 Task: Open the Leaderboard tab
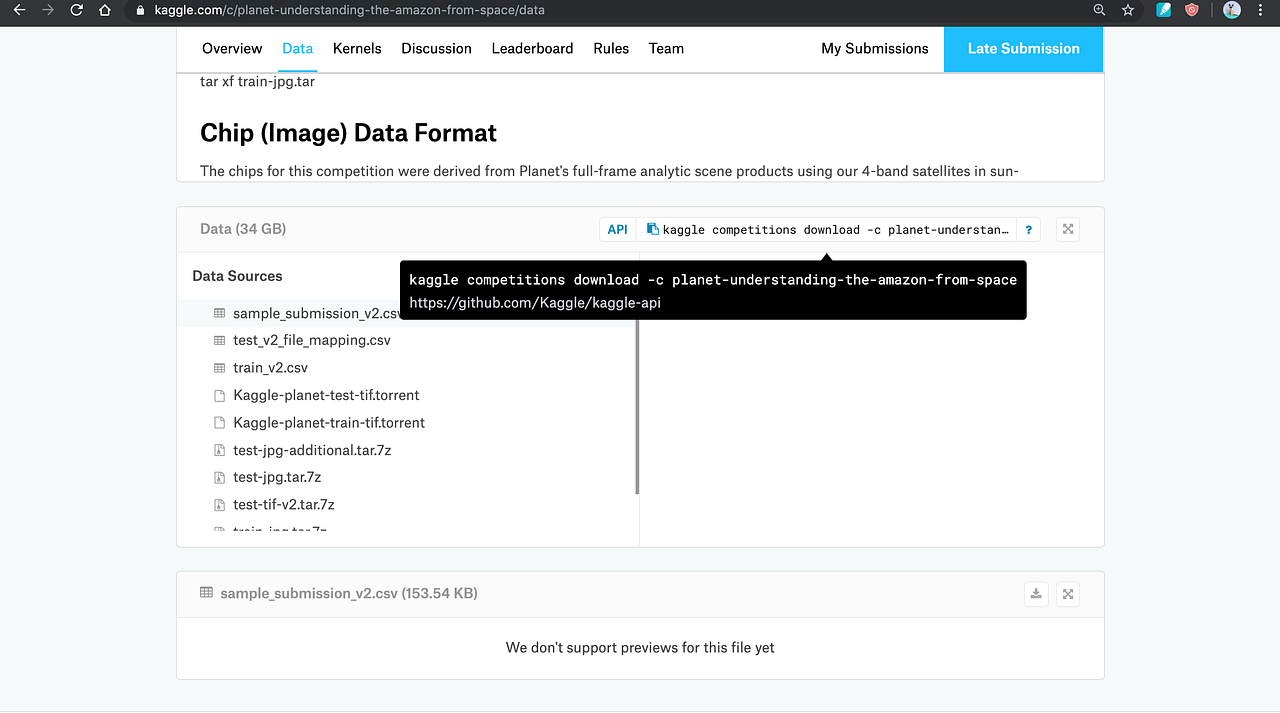point(532,48)
